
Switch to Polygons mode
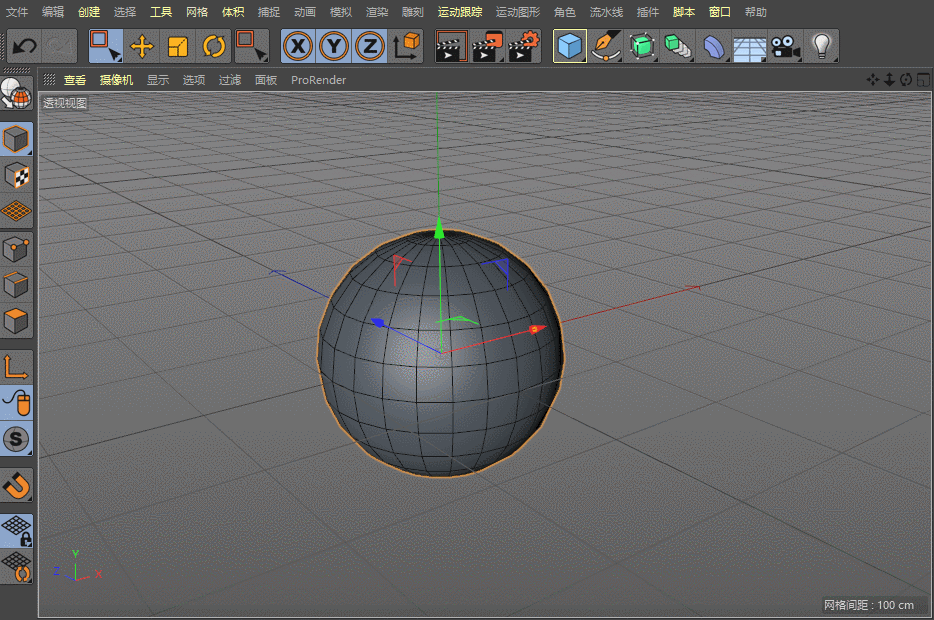(16, 321)
